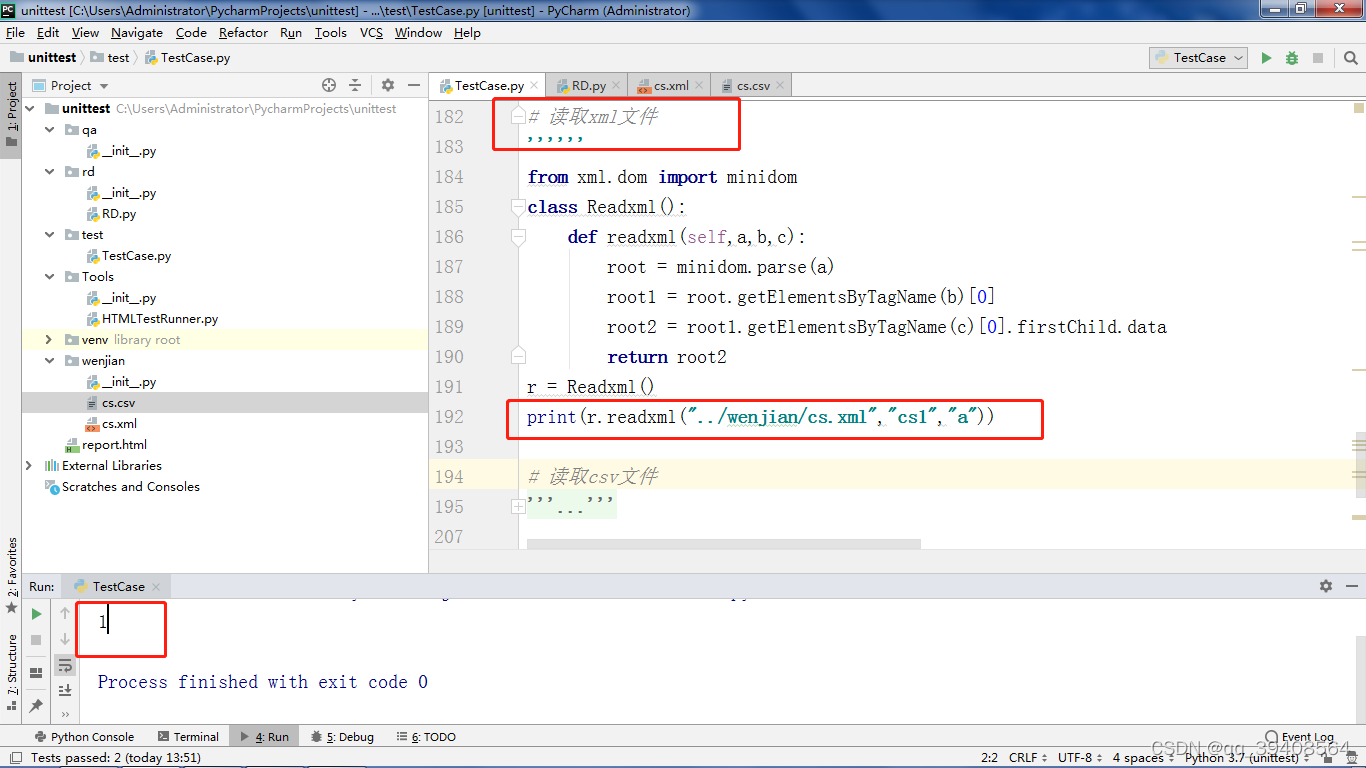Open the Terminal tool window
This screenshot has width=1366, height=768.
187,737
